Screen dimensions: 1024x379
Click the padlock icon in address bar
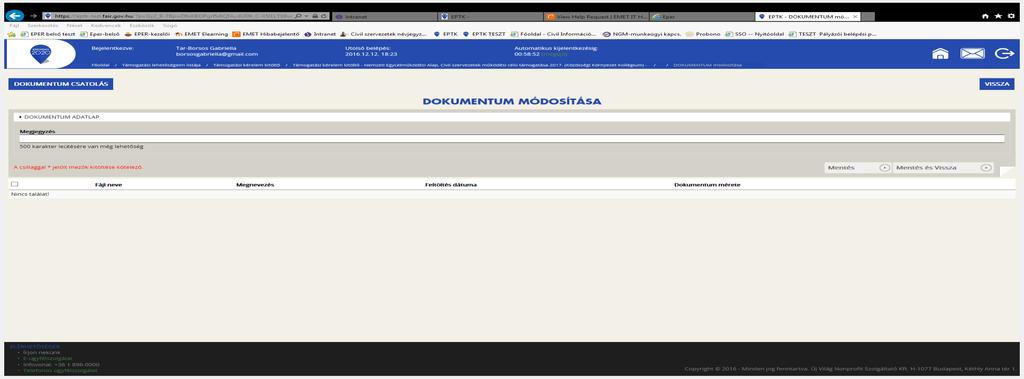(x=315, y=16)
